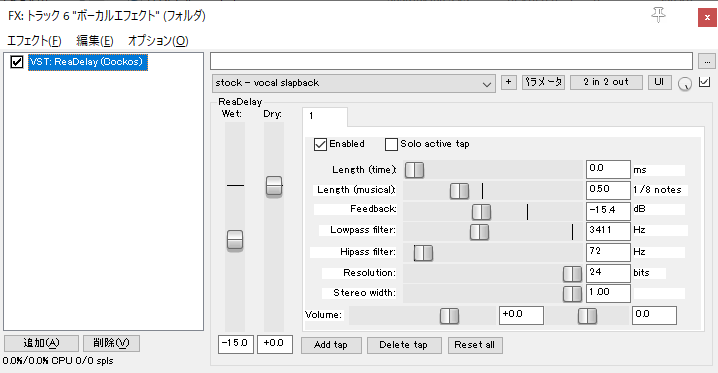
Task: Click the Feedback slider handle
Action: (481, 212)
